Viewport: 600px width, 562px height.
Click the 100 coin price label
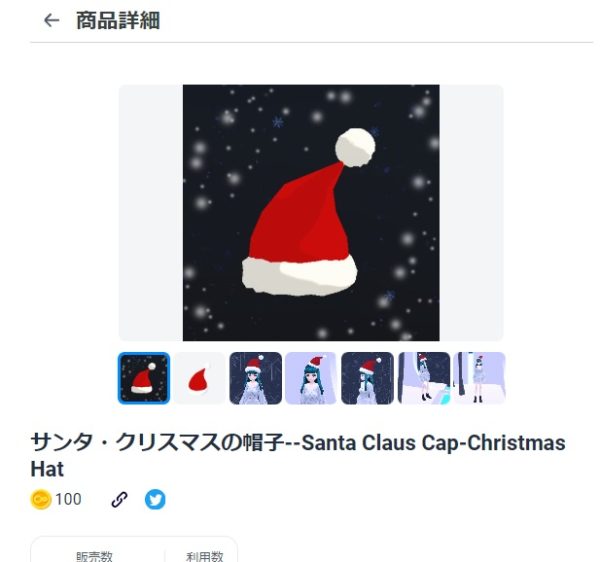tap(68, 500)
